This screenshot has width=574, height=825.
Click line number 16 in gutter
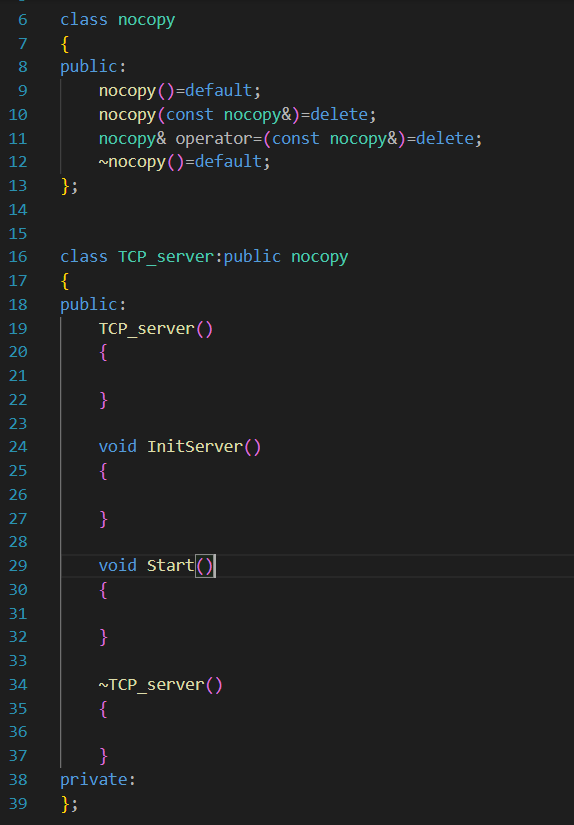[18, 257]
